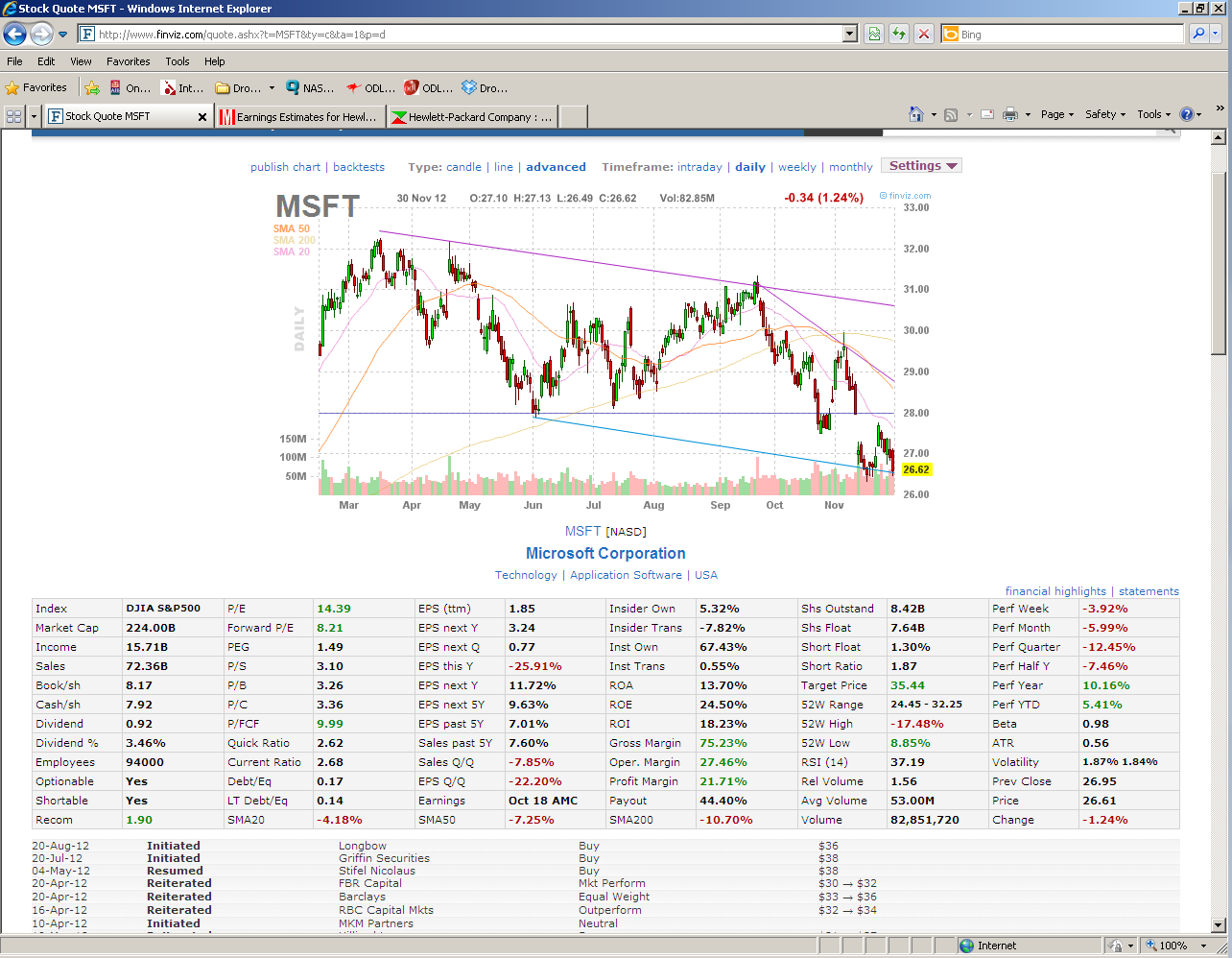Click the 'Market Cap' value 224.00B
The image size is (1232, 958).
click(151, 628)
